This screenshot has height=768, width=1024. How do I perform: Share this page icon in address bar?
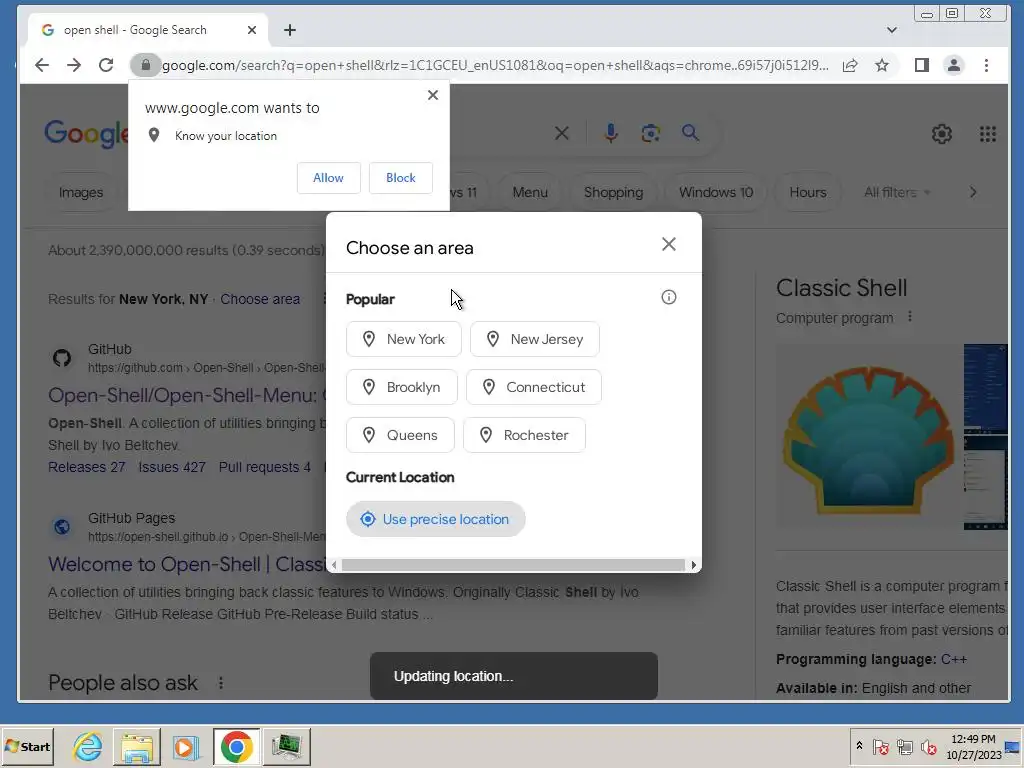[850, 65]
